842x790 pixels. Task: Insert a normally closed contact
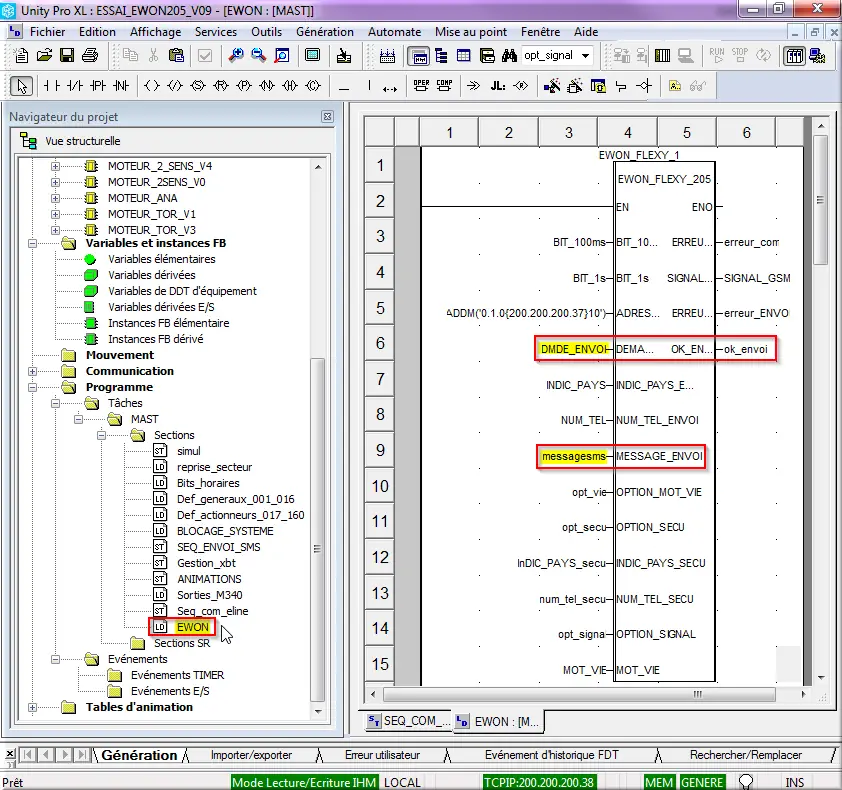click(x=75, y=86)
